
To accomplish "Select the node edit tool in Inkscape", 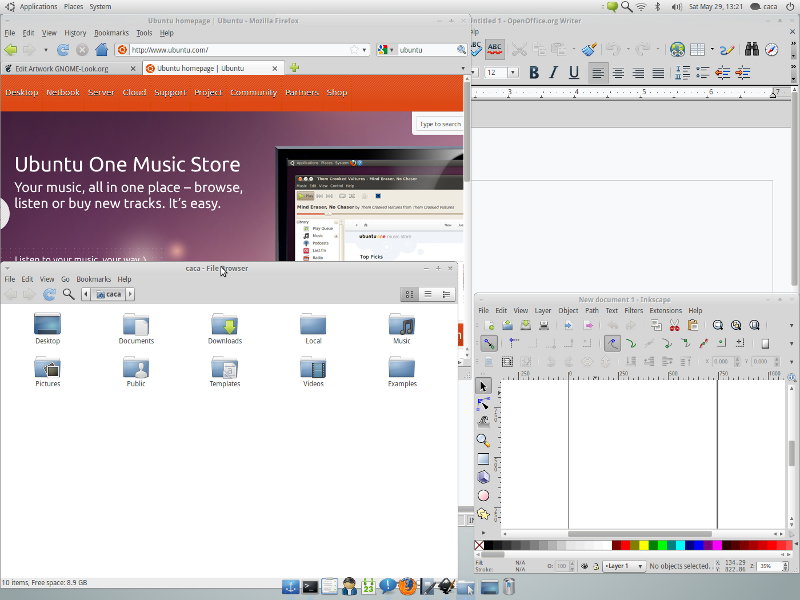I will point(483,404).
